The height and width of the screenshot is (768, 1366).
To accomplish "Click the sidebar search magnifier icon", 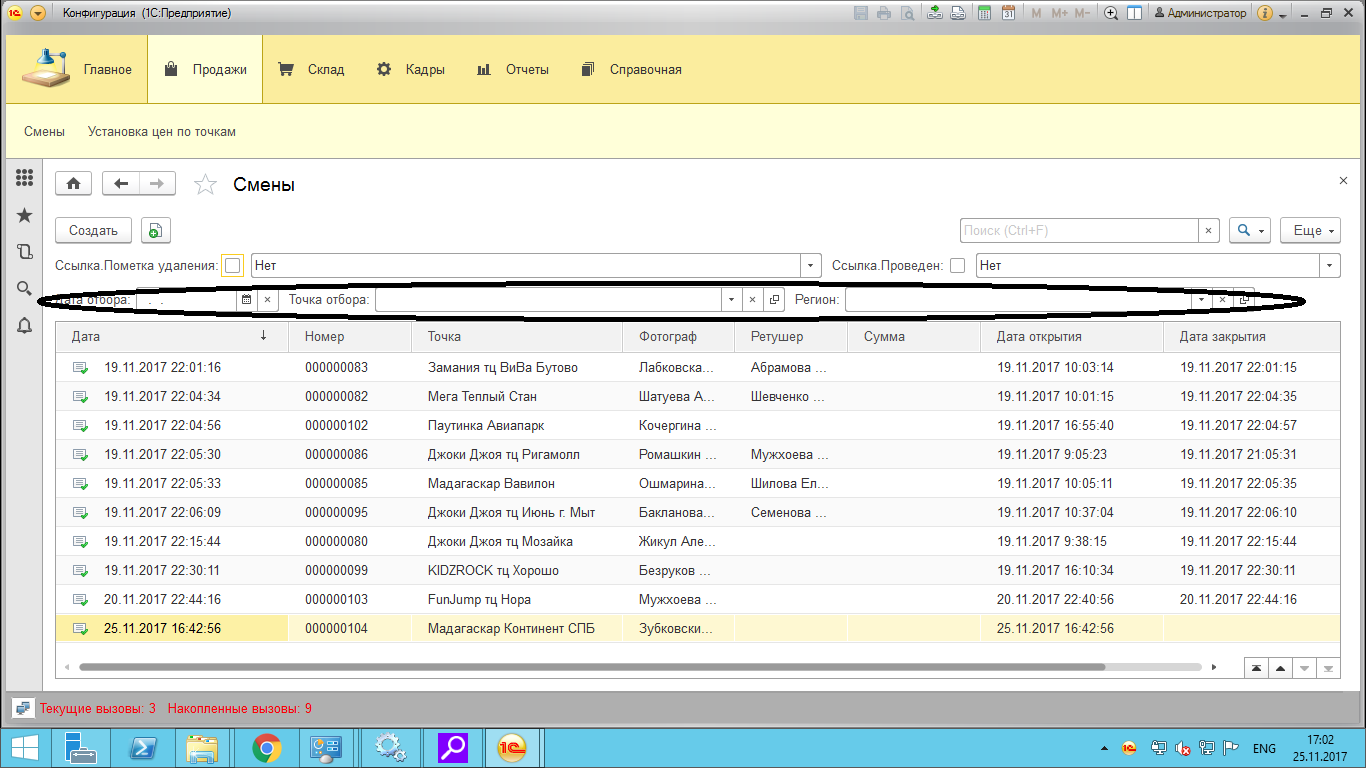I will [x=25, y=289].
